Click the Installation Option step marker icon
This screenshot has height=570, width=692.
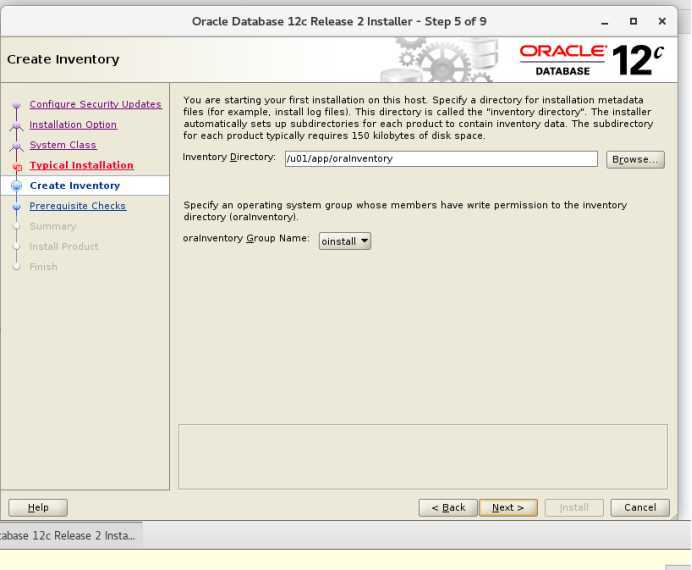(17, 126)
